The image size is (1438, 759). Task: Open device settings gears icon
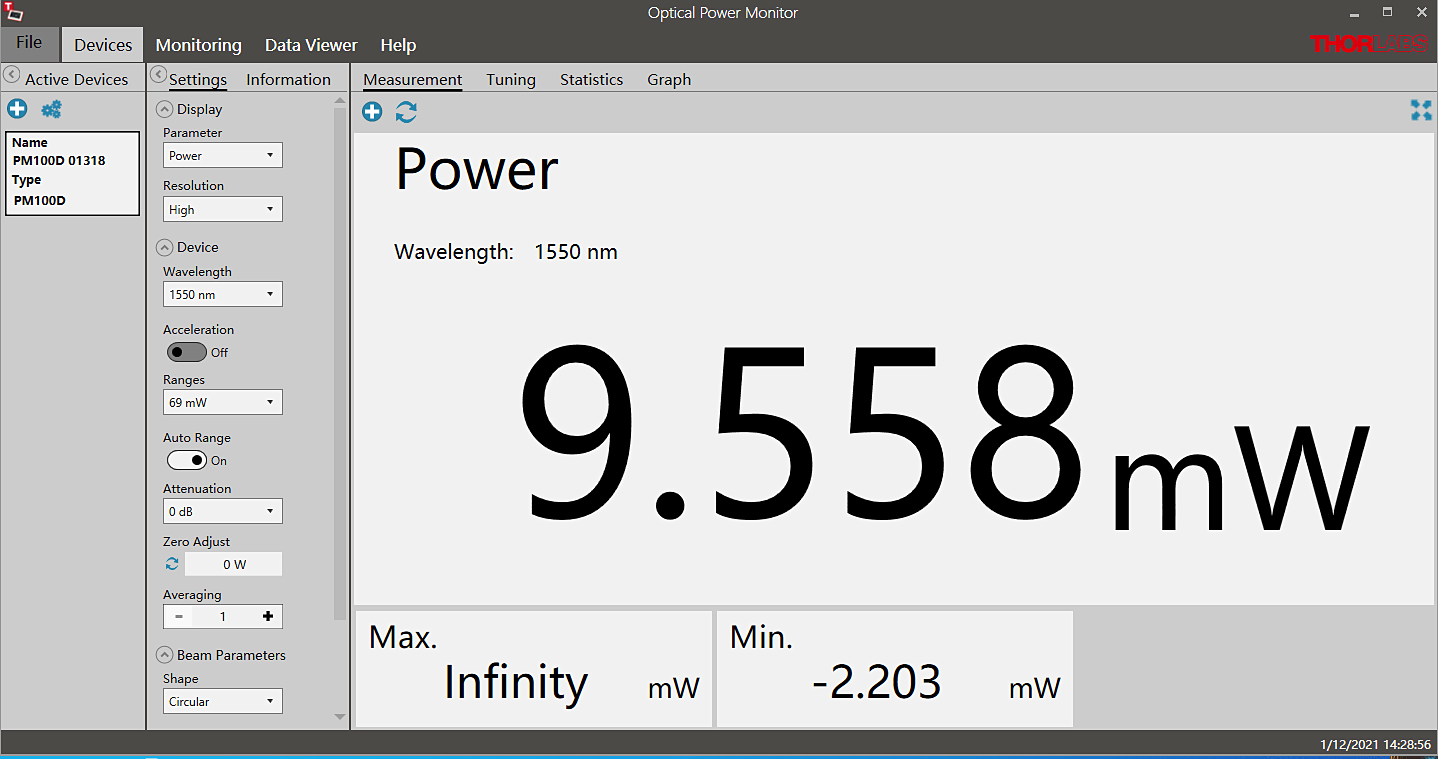click(51, 109)
